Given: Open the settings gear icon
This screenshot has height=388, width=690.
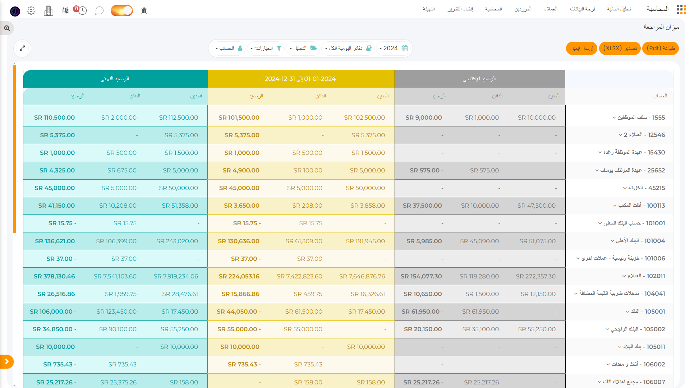Looking at the screenshot, I should [x=31, y=11].
